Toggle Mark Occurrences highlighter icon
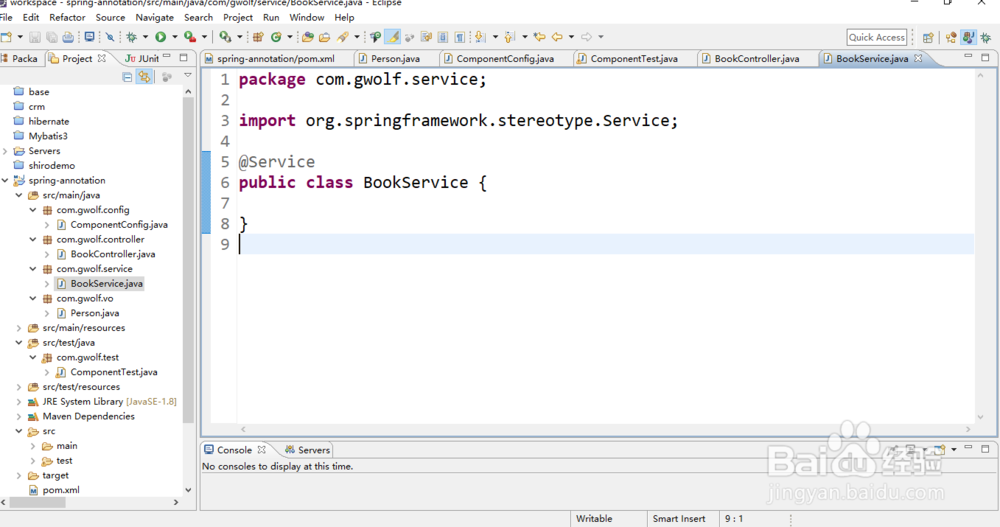This screenshot has height=527, width=1000. [x=393, y=37]
